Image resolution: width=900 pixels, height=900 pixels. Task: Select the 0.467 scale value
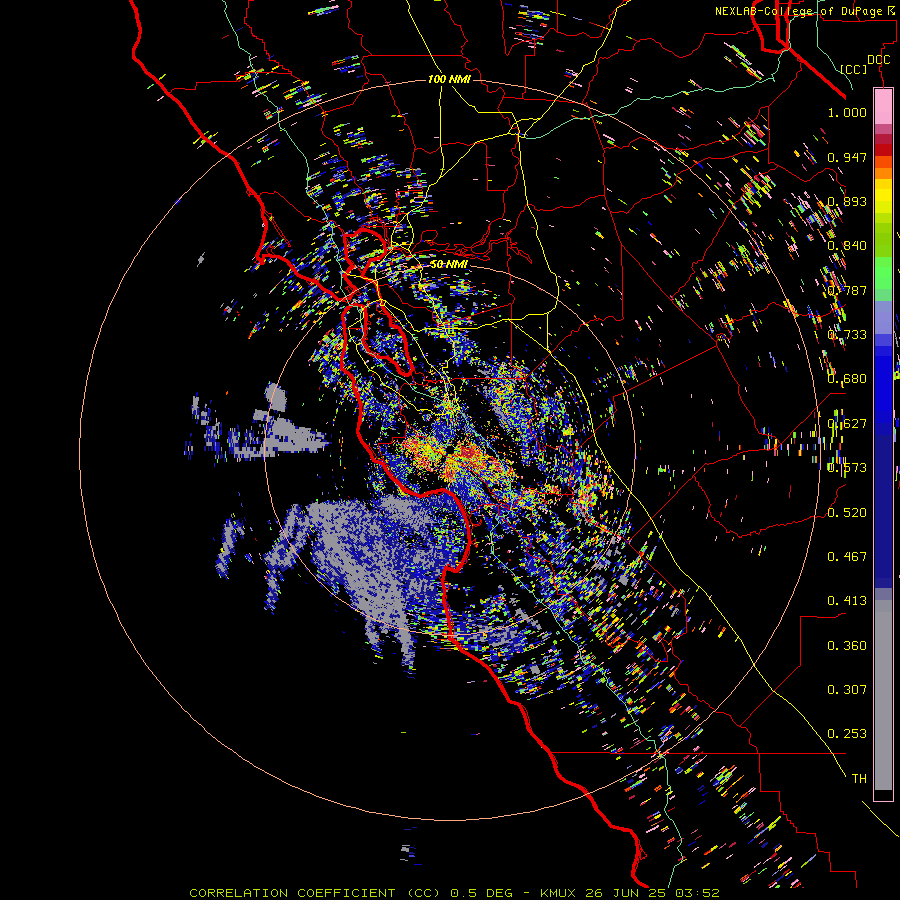point(847,556)
